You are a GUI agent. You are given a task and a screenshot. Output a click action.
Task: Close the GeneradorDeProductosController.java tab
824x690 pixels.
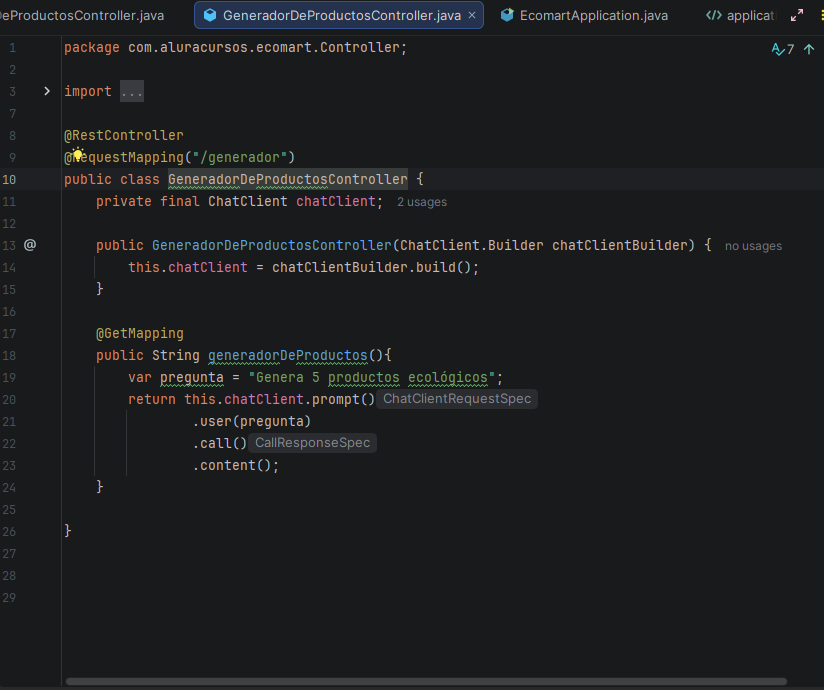coord(472,16)
